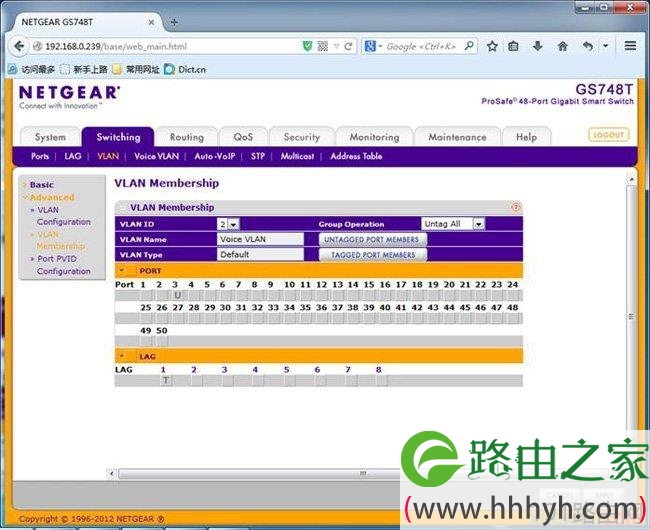The image size is (650, 530).
Task: Open the Ports submenu
Action: [40, 156]
